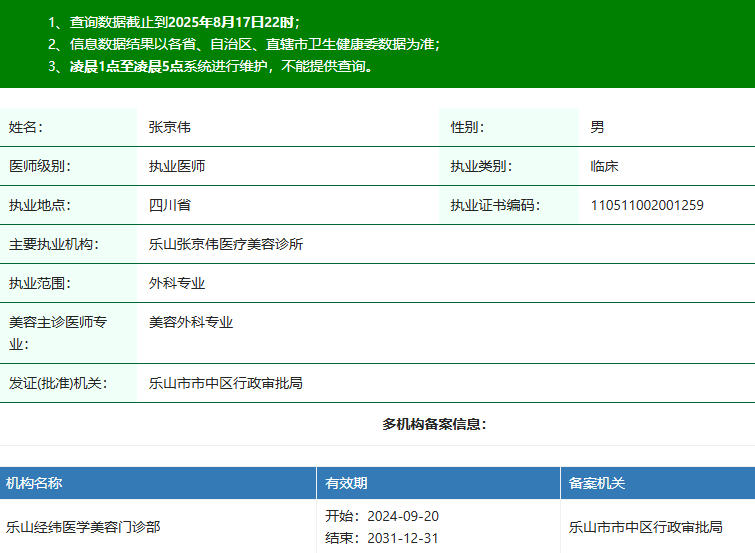Click the start date 2024-09-20
Screen dimensions: 755x553
[403, 516]
